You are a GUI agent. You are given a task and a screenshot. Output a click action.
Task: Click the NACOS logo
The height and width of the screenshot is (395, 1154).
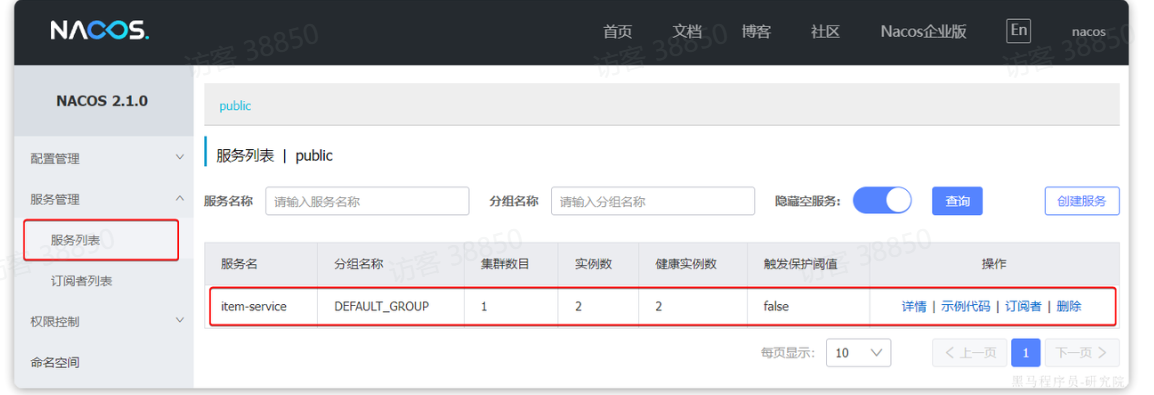pyautogui.click(x=99, y=30)
